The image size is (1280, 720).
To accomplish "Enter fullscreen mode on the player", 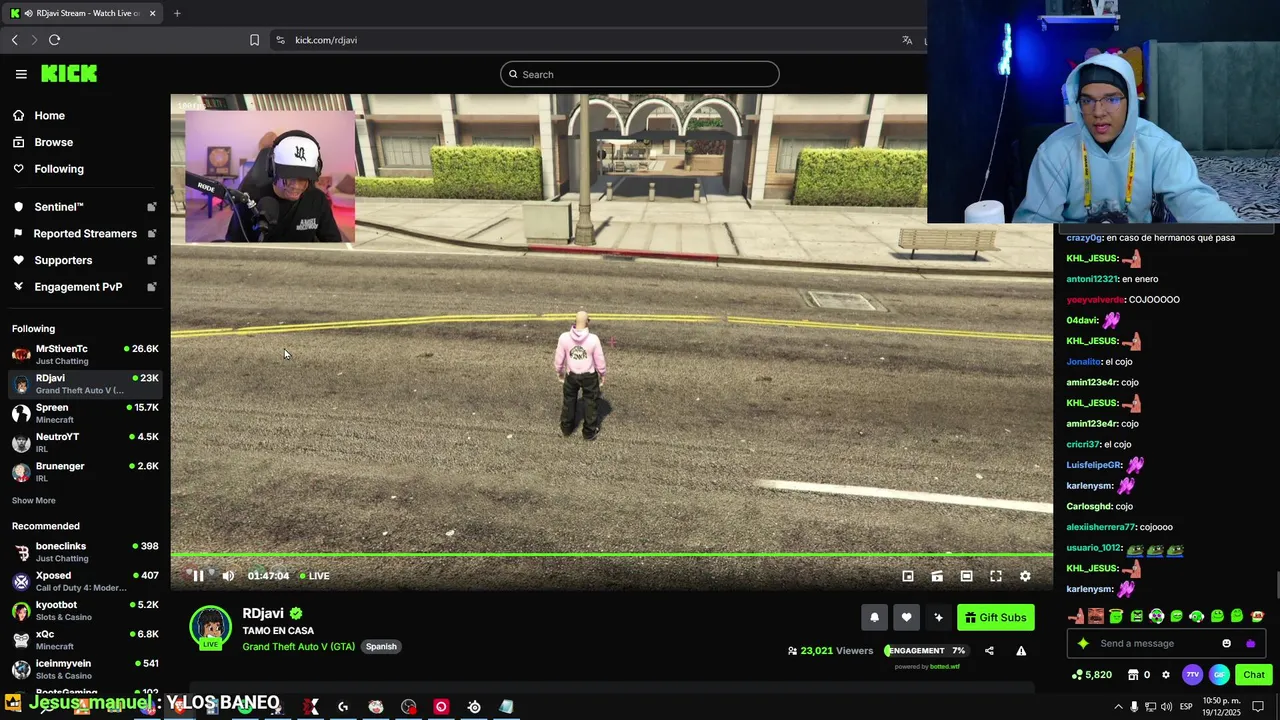I will coord(996,576).
